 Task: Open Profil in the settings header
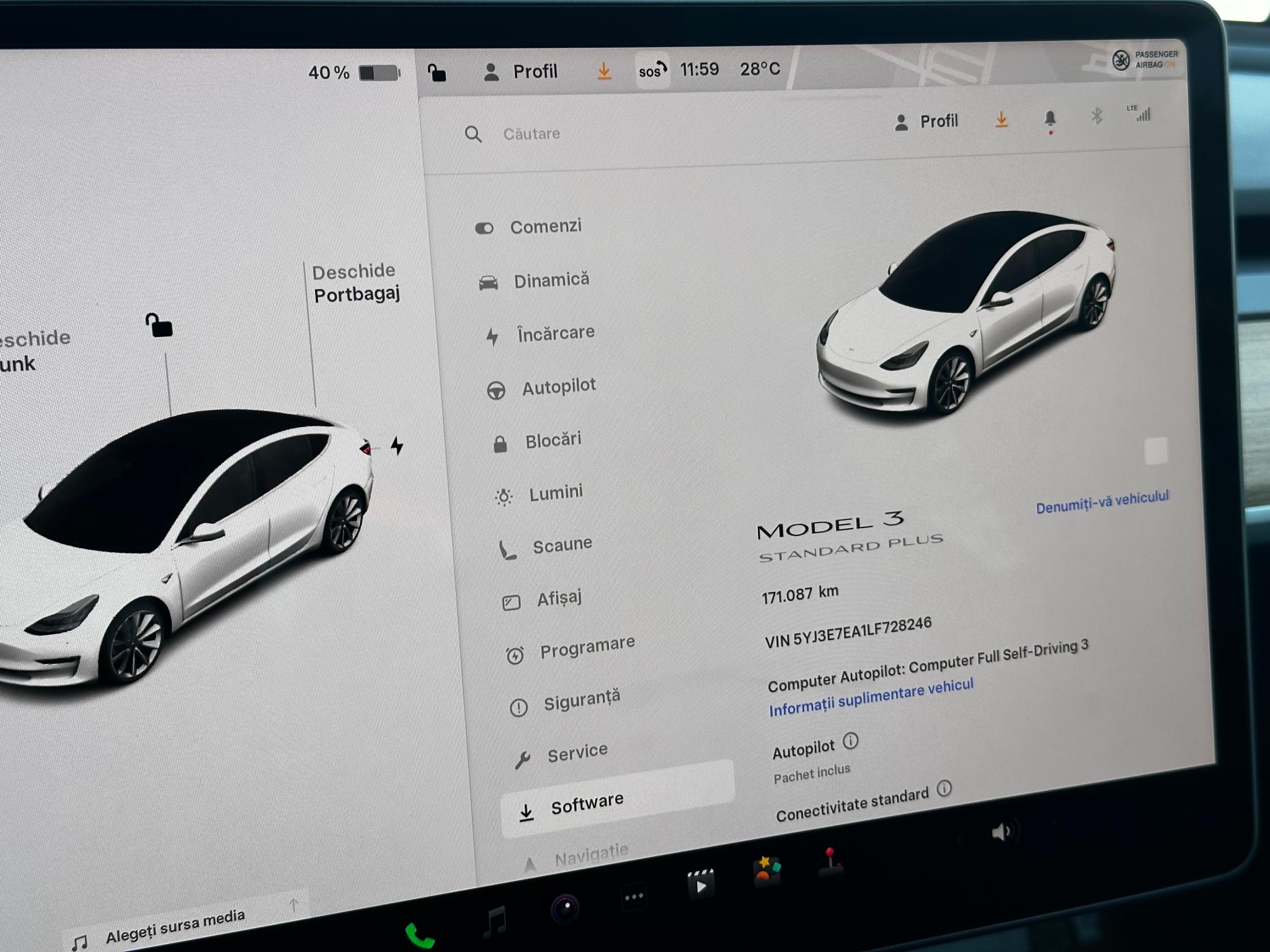tap(926, 121)
